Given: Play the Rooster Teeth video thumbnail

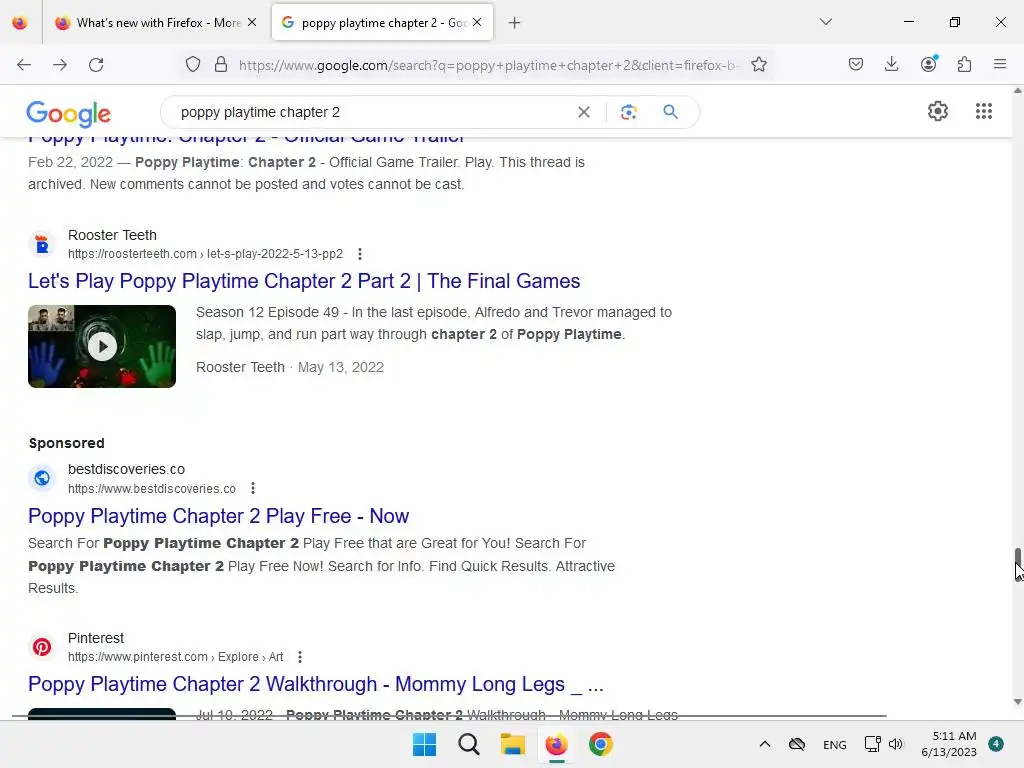Looking at the screenshot, I should click(102, 346).
